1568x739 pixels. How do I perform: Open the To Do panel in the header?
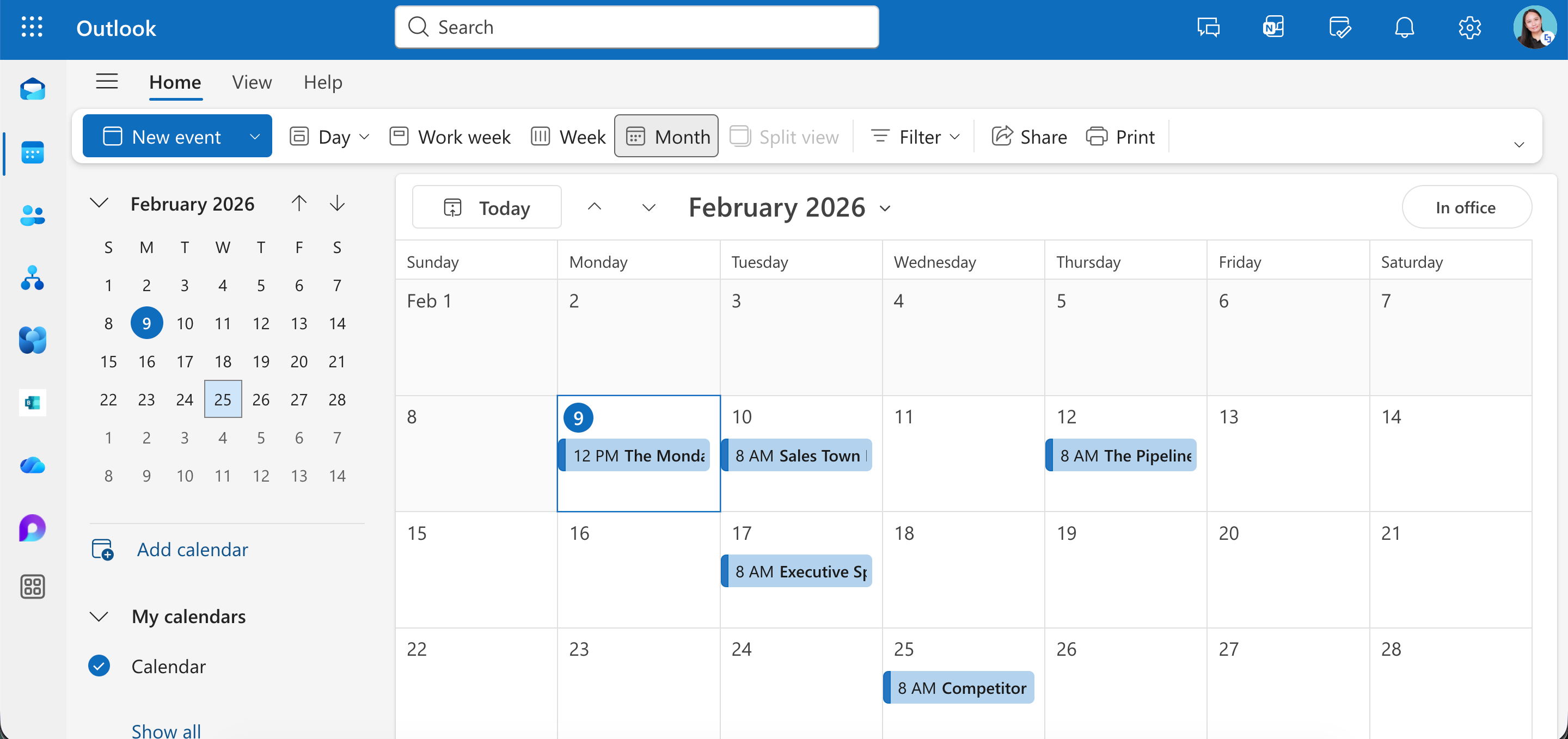tap(1340, 27)
